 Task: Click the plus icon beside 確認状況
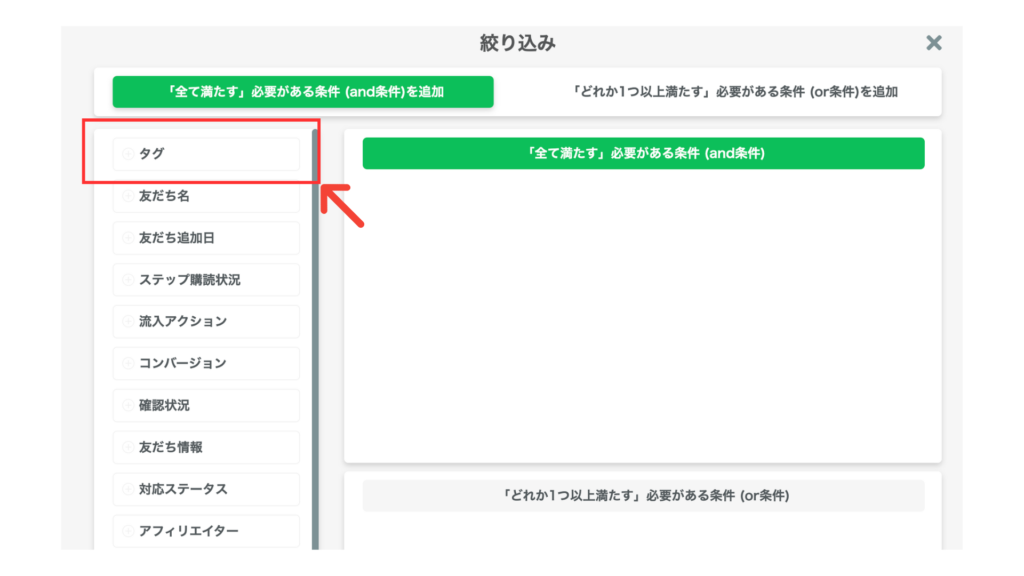tap(128, 405)
